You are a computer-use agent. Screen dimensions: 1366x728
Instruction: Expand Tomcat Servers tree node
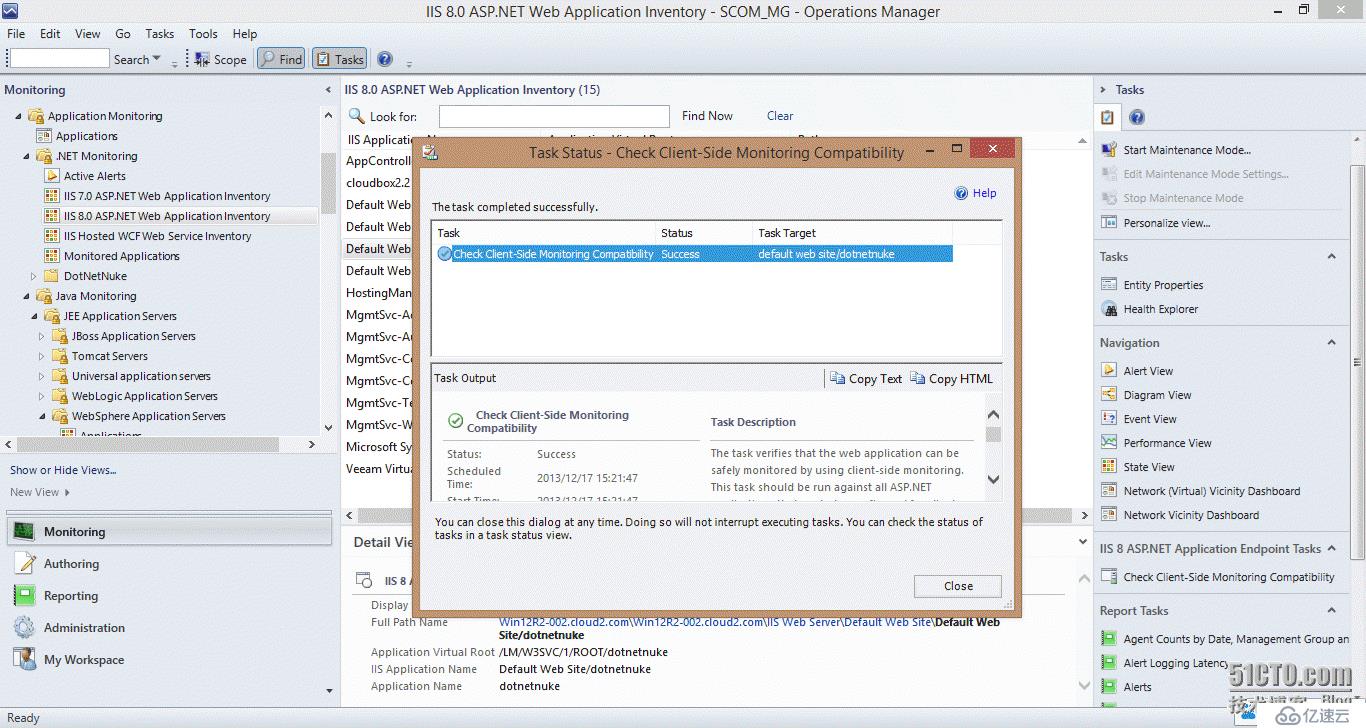pyautogui.click(x=41, y=357)
